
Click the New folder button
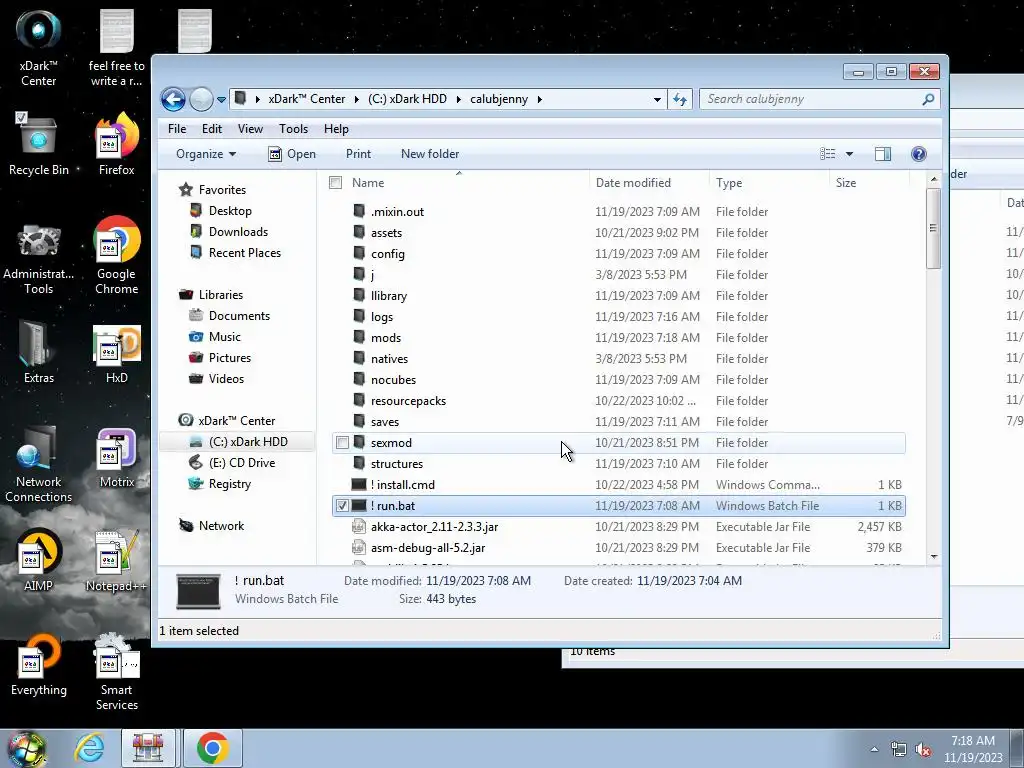point(430,154)
